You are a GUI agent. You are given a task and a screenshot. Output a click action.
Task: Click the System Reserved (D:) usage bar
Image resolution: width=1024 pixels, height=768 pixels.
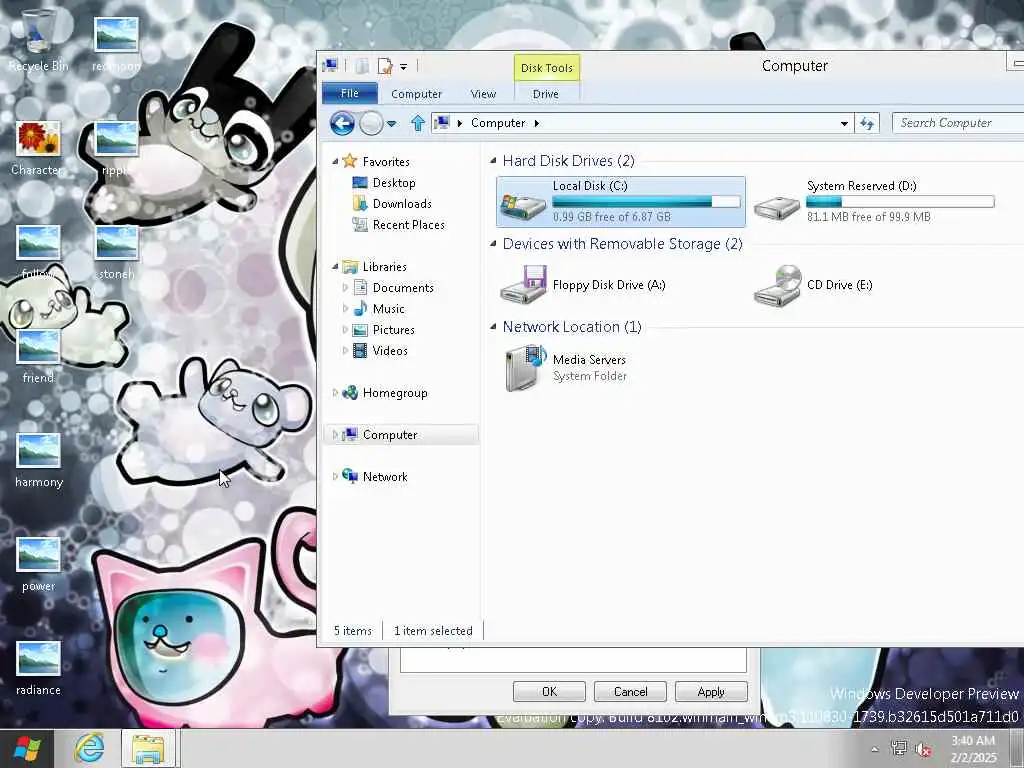coord(901,202)
